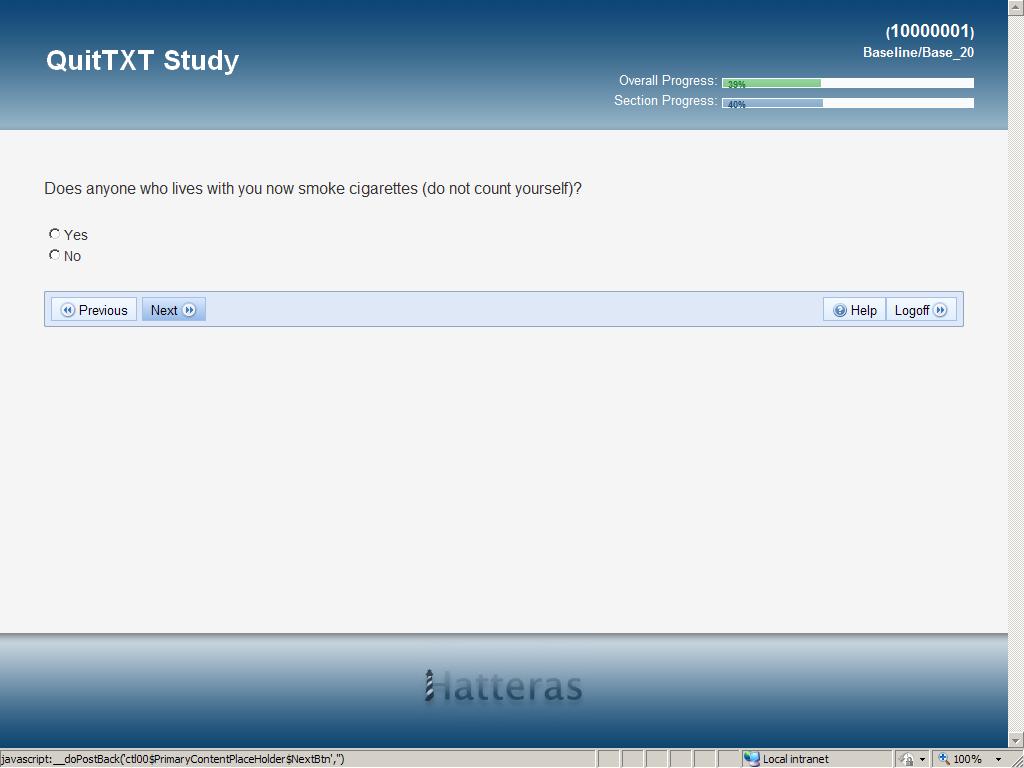Click the Overall Progress bar

tap(848, 83)
